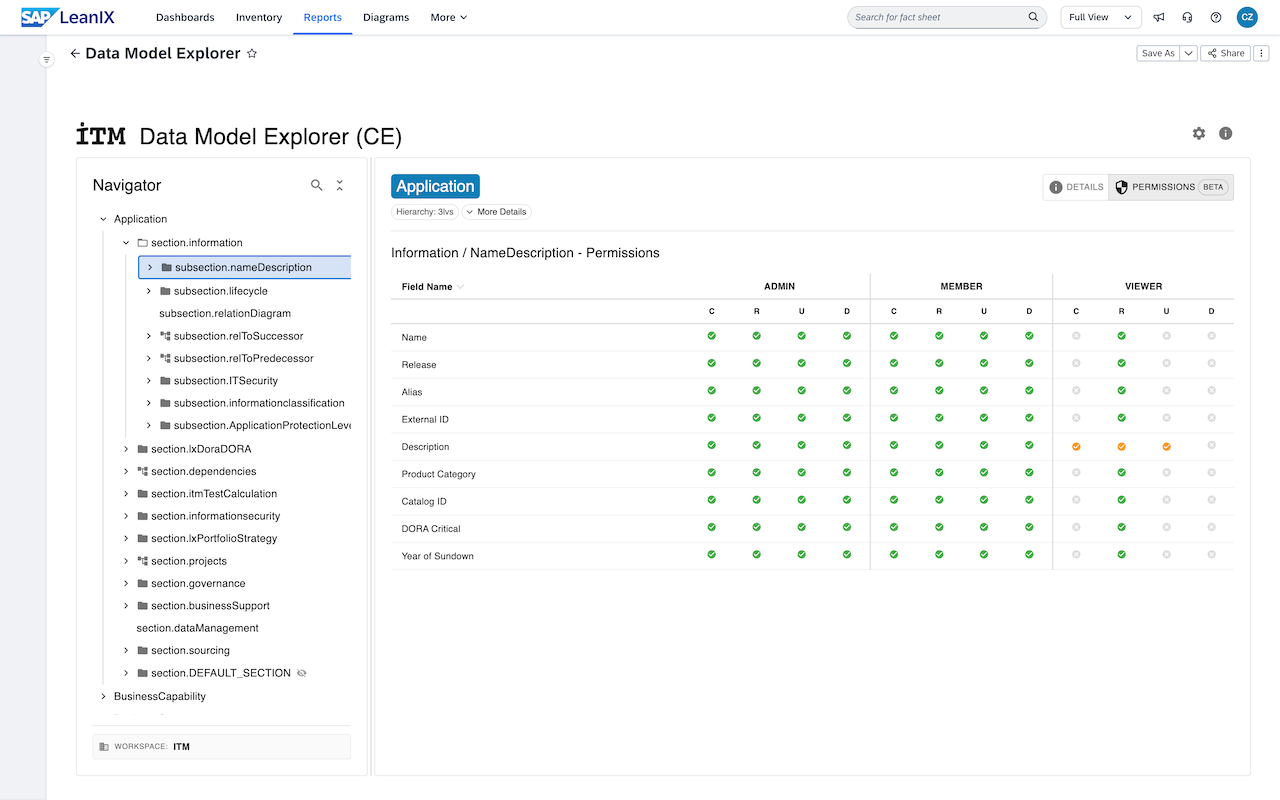Open the More menu in the top navigation
1280x800 pixels.
(x=448, y=17)
